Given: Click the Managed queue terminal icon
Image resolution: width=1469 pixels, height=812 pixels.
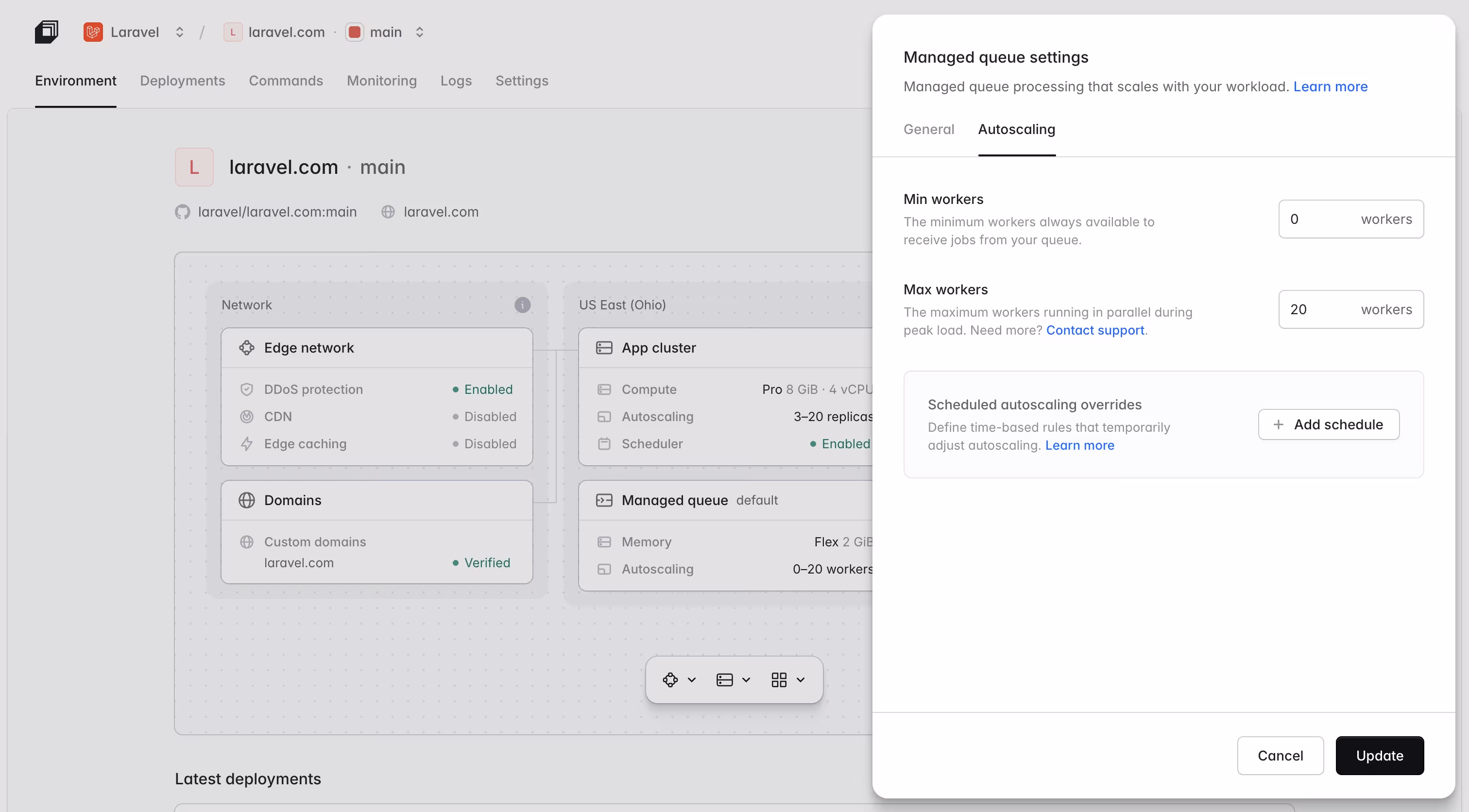Looking at the screenshot, I should coord(604,500).
